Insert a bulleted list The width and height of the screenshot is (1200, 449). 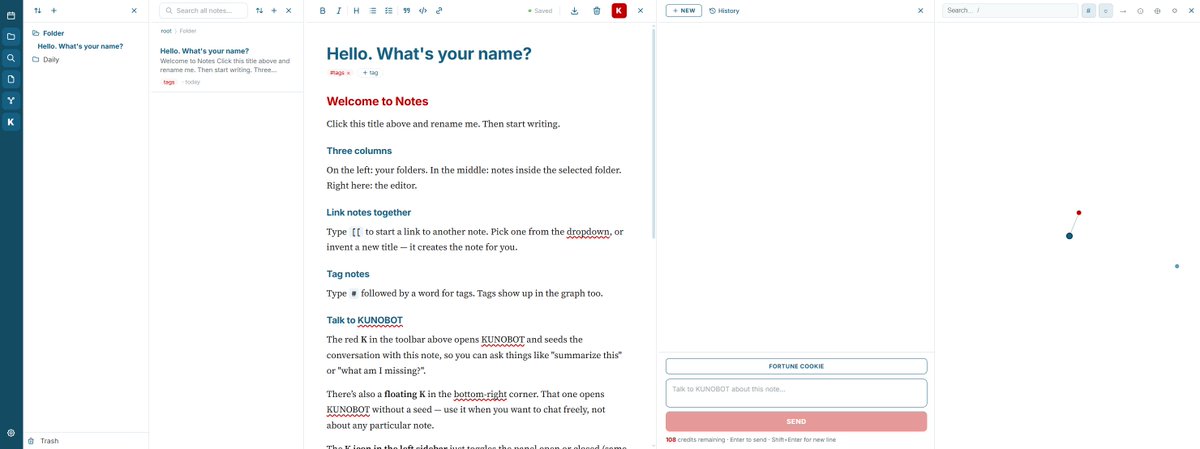pyautogui.click(x=373, y=10)
